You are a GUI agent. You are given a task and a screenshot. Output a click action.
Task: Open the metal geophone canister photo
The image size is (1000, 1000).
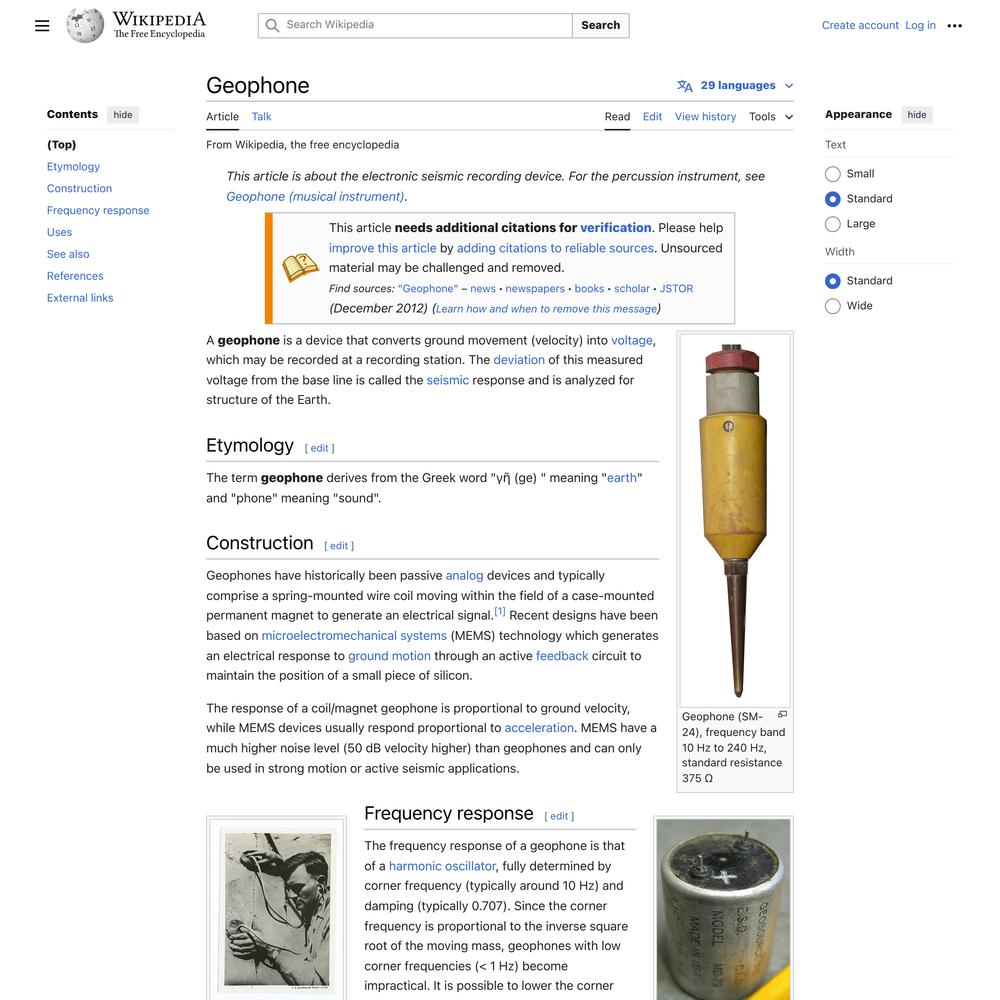723,909
